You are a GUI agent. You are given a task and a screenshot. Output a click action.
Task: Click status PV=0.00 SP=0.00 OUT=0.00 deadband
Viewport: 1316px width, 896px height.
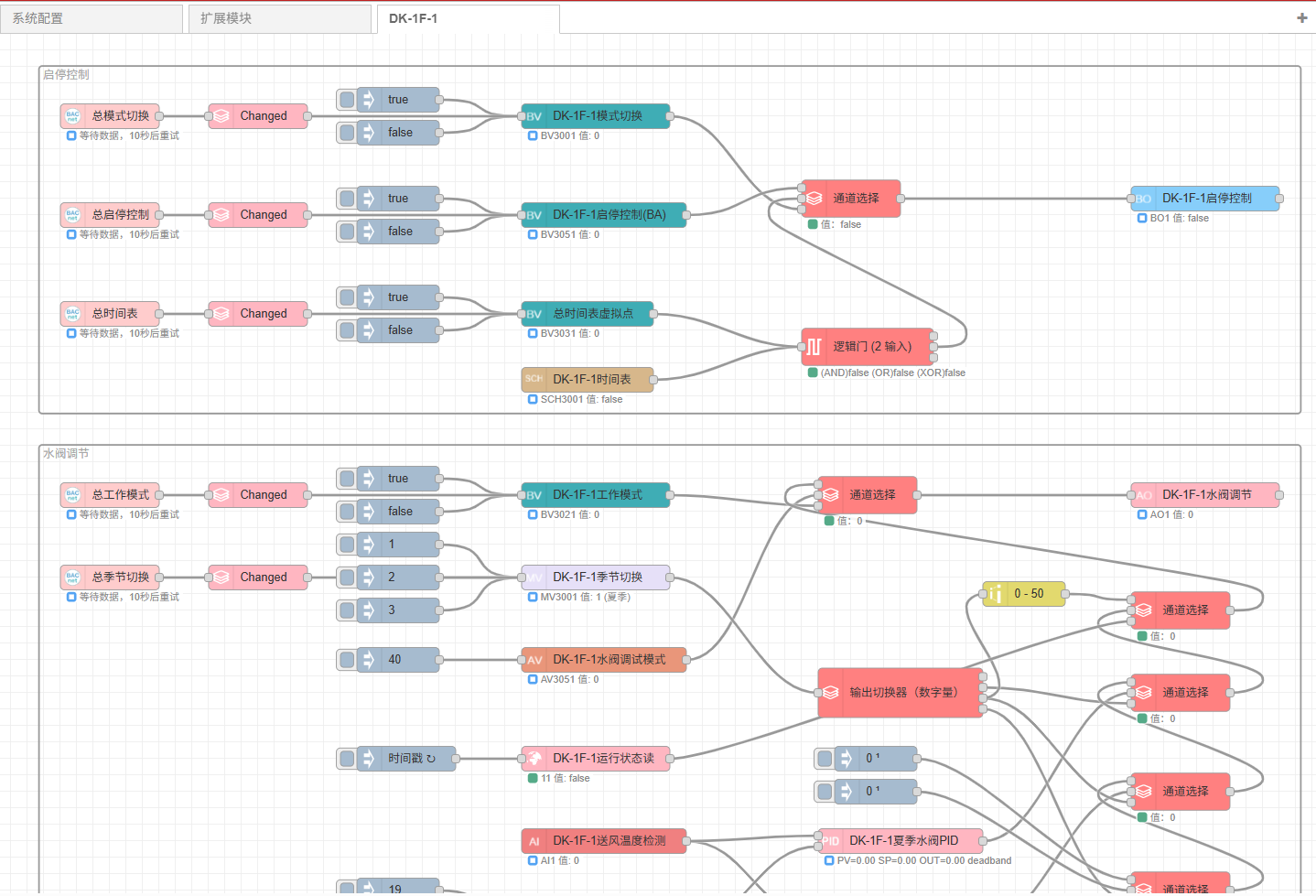point(924,861)
